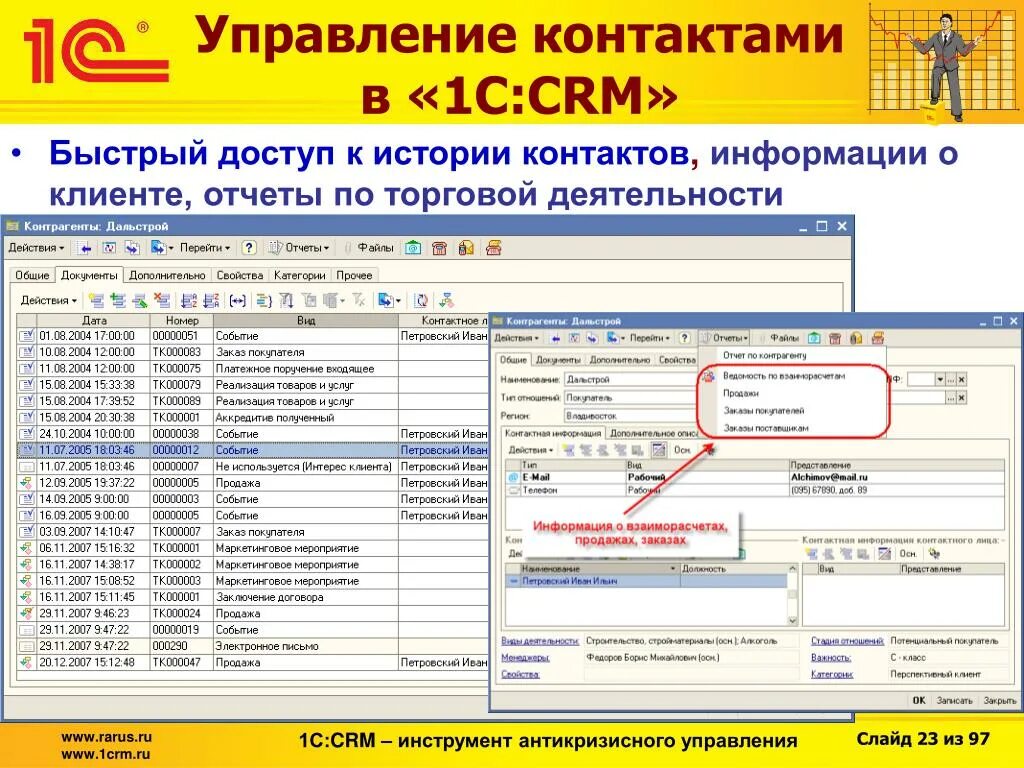Select row Аккредитив полученный
1024x768 pixels.
[x=252, y=417]
